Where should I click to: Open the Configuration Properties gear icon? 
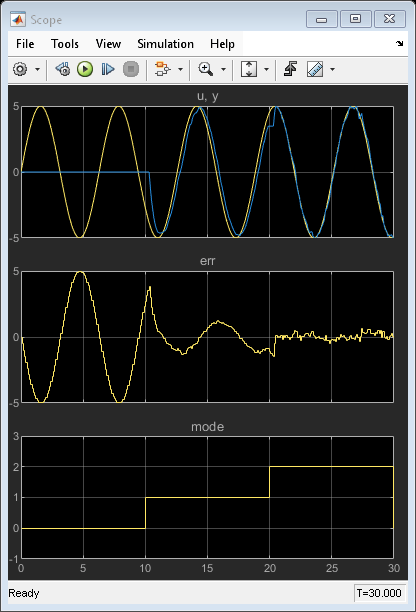20,69
